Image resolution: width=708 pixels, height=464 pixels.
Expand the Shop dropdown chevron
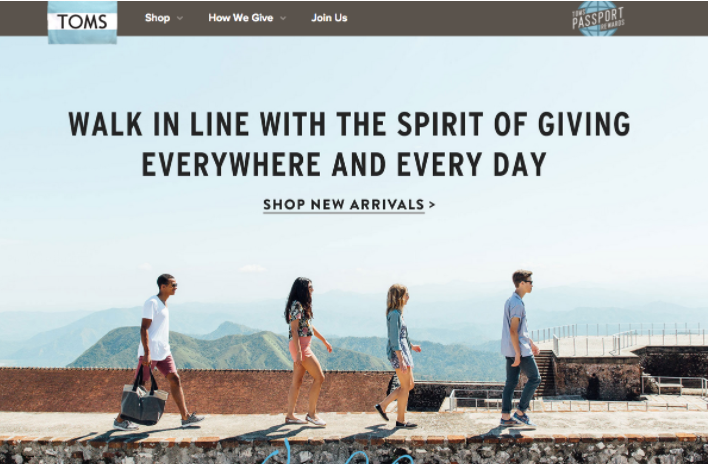(180, 18)
